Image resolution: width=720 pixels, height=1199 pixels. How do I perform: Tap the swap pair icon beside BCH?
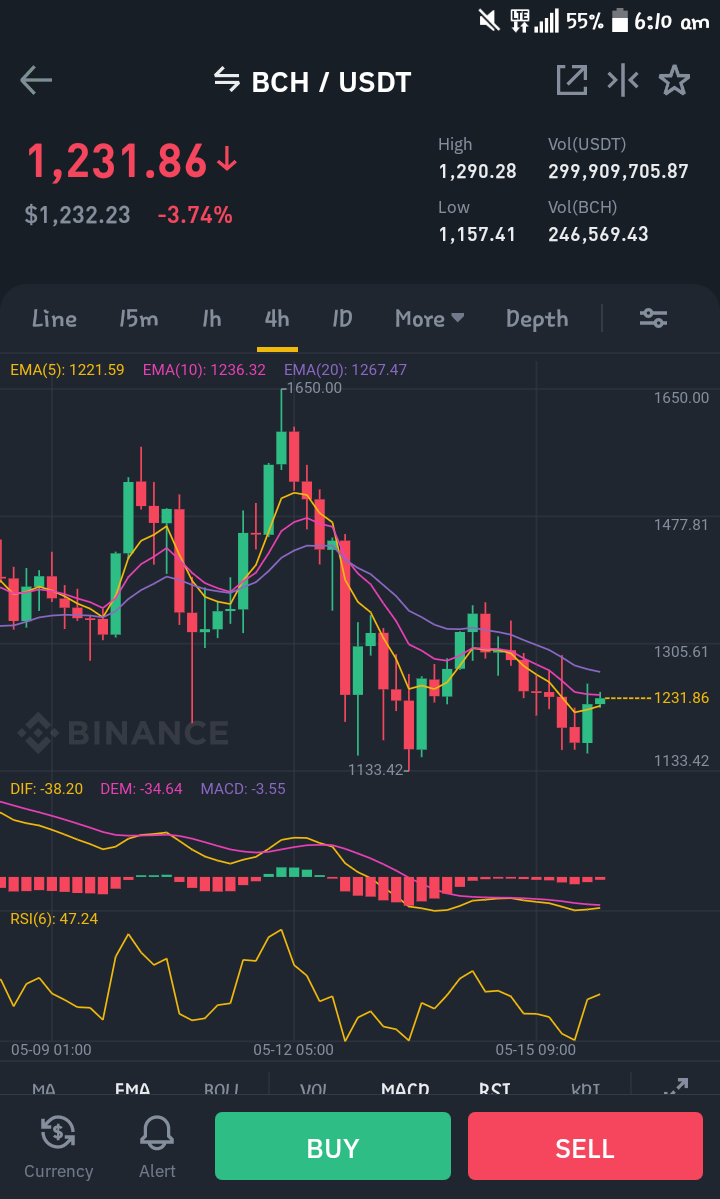(x=227, y=79)
